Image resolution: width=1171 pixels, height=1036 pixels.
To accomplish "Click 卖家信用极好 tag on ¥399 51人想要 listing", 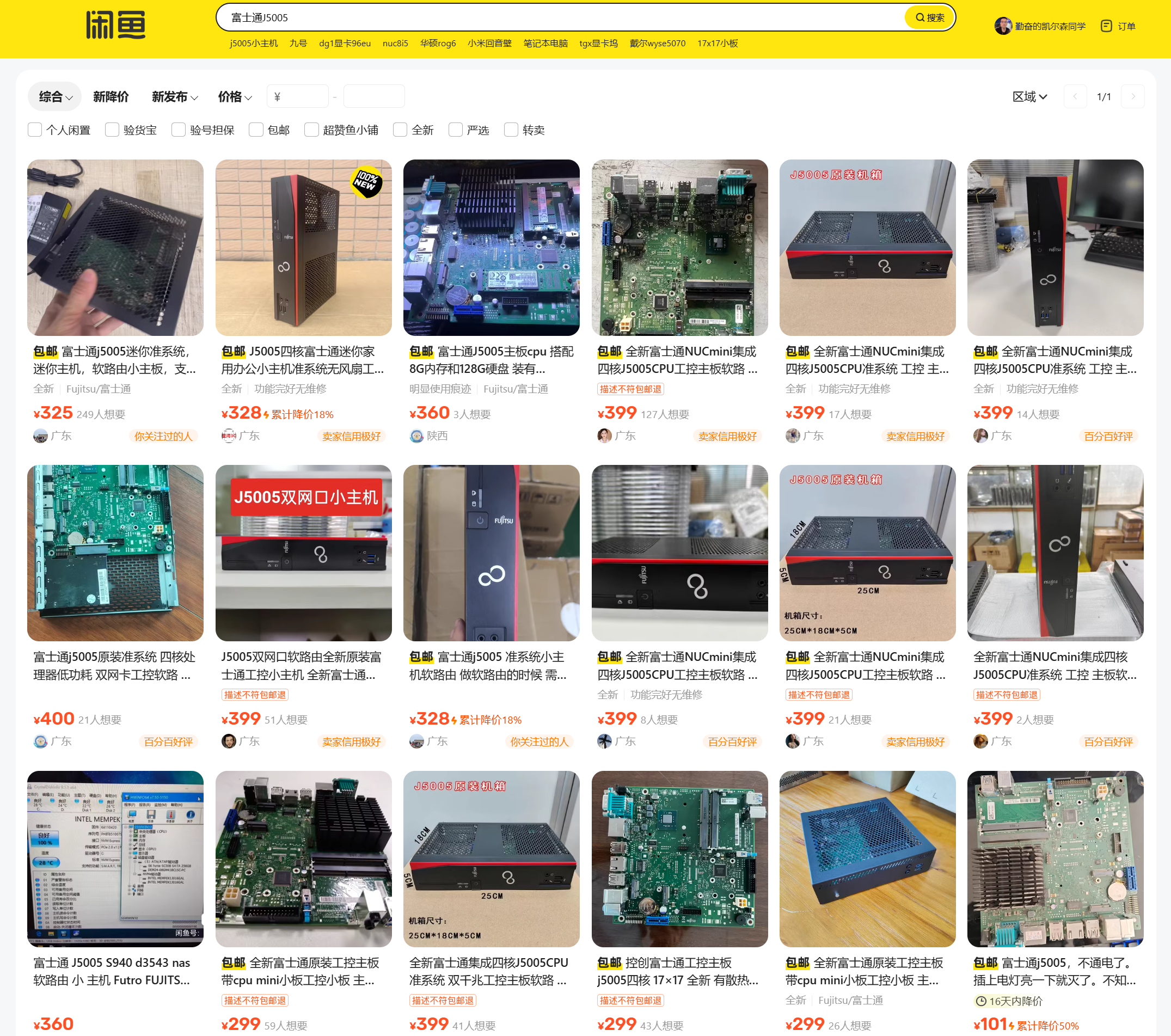I will pyautogui.click(x=351, y=741).
